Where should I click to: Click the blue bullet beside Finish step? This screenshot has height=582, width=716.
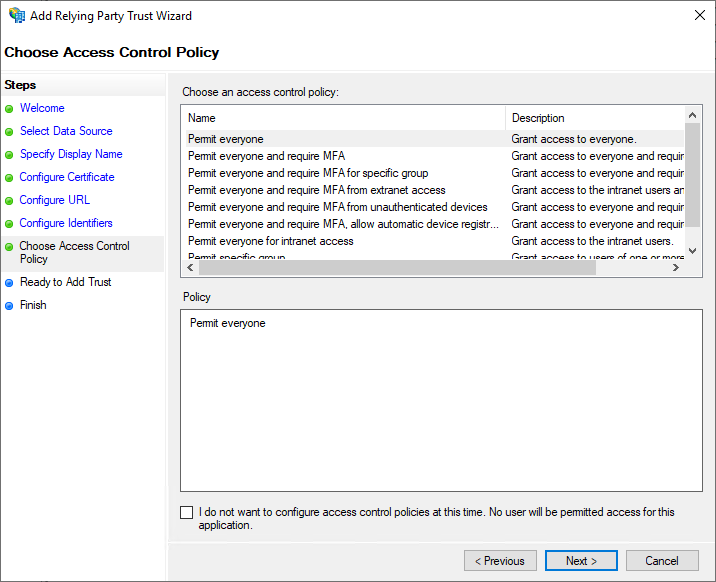click(x=10, y=306)
